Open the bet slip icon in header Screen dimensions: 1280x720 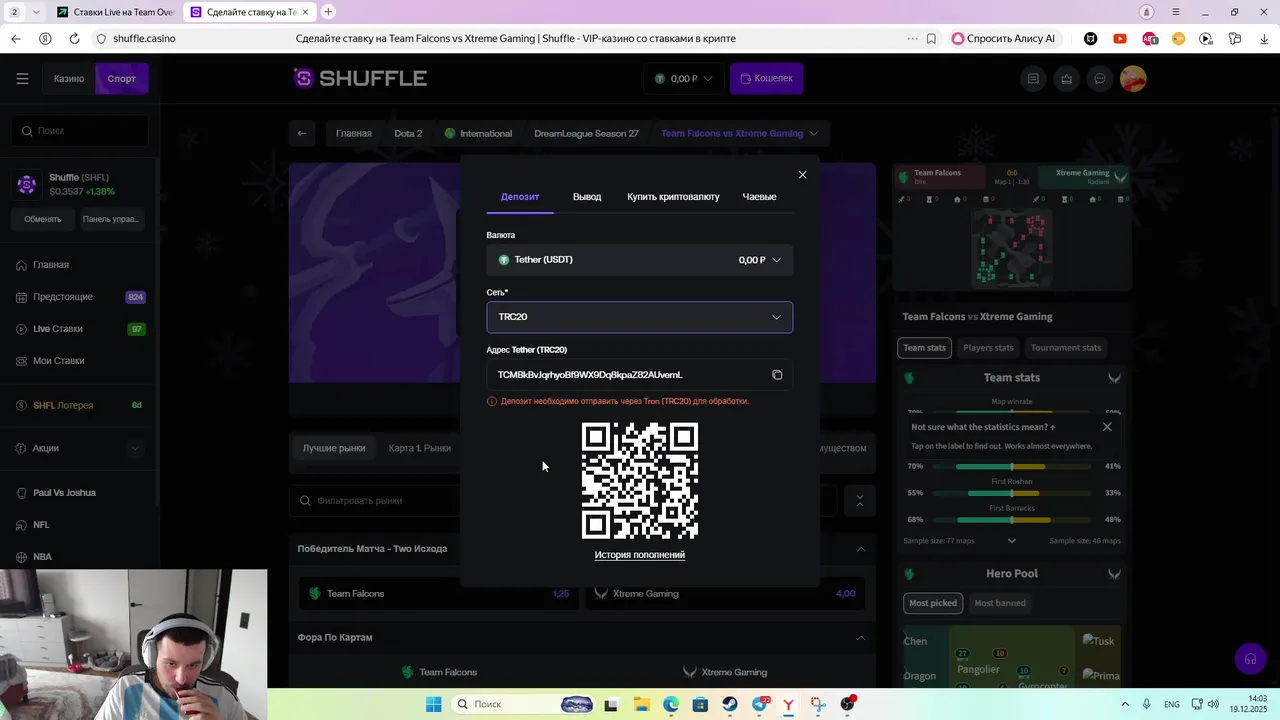(x=1033, y=79)
